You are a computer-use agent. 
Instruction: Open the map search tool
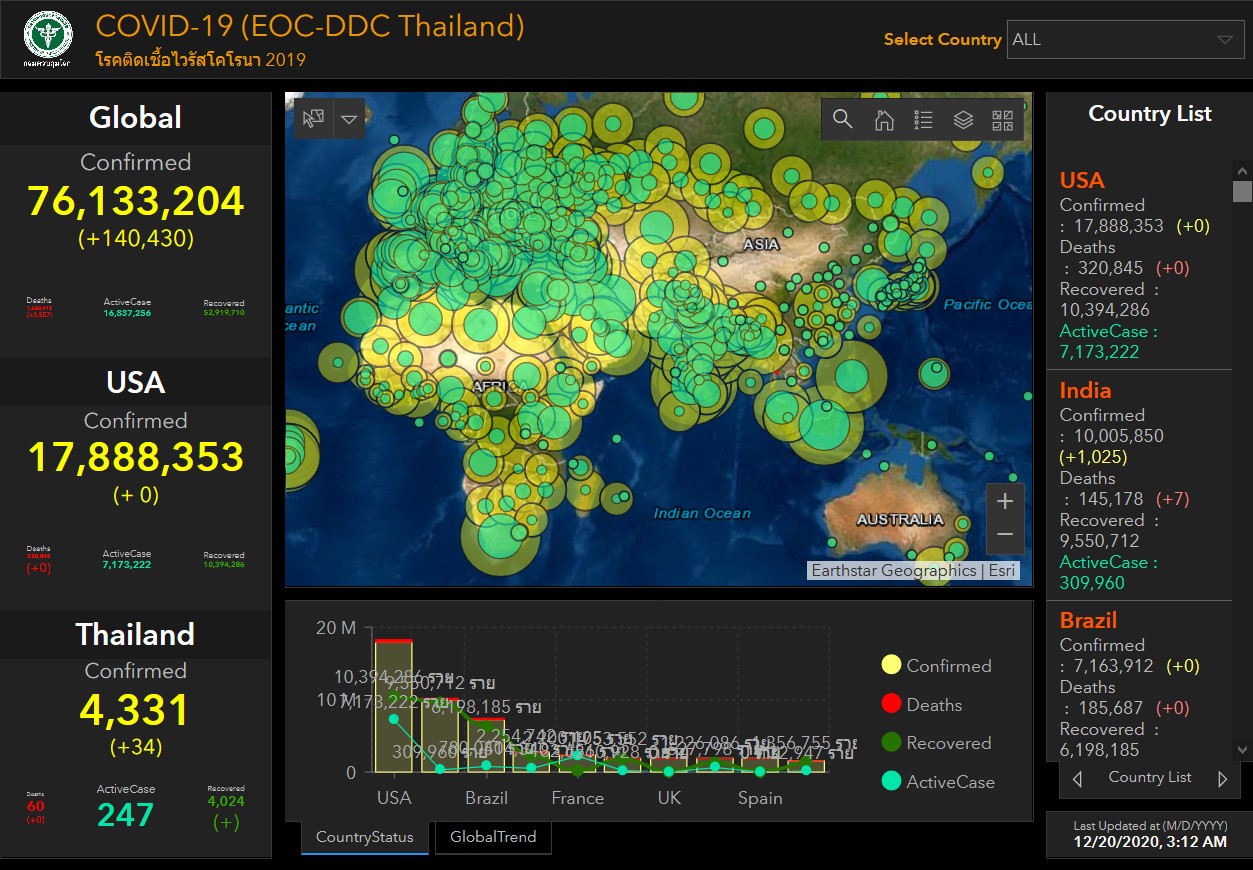(x=843, y=120)
